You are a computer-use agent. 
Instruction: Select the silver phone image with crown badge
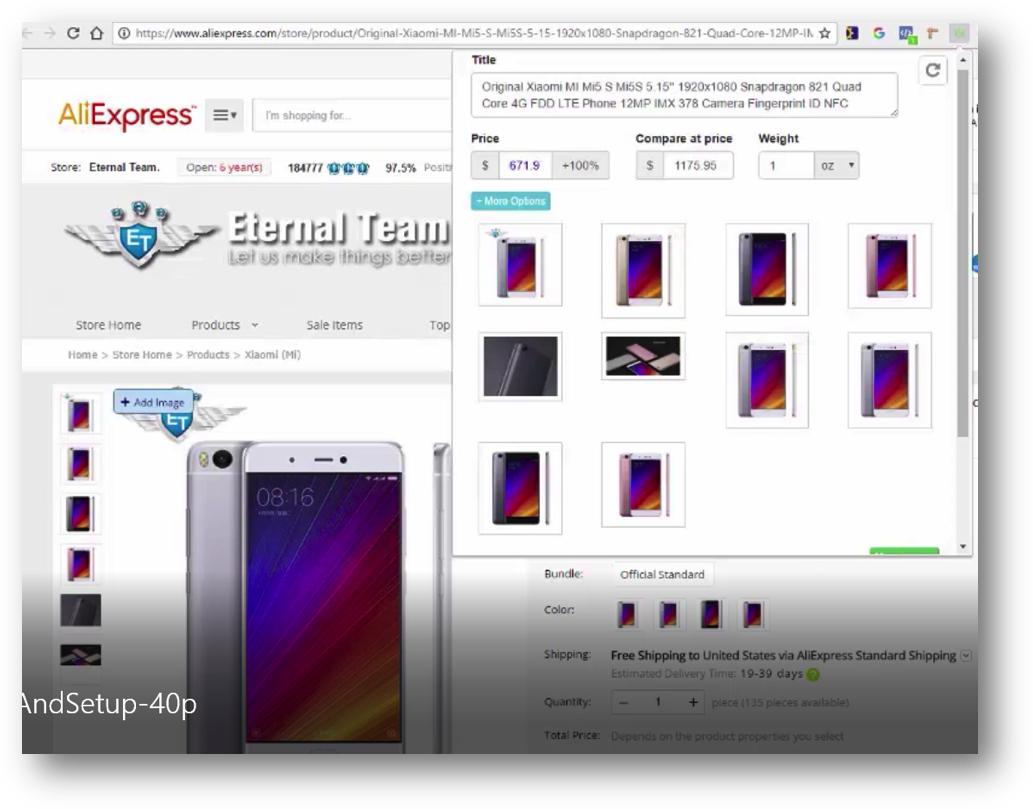[x=520, y=264]
